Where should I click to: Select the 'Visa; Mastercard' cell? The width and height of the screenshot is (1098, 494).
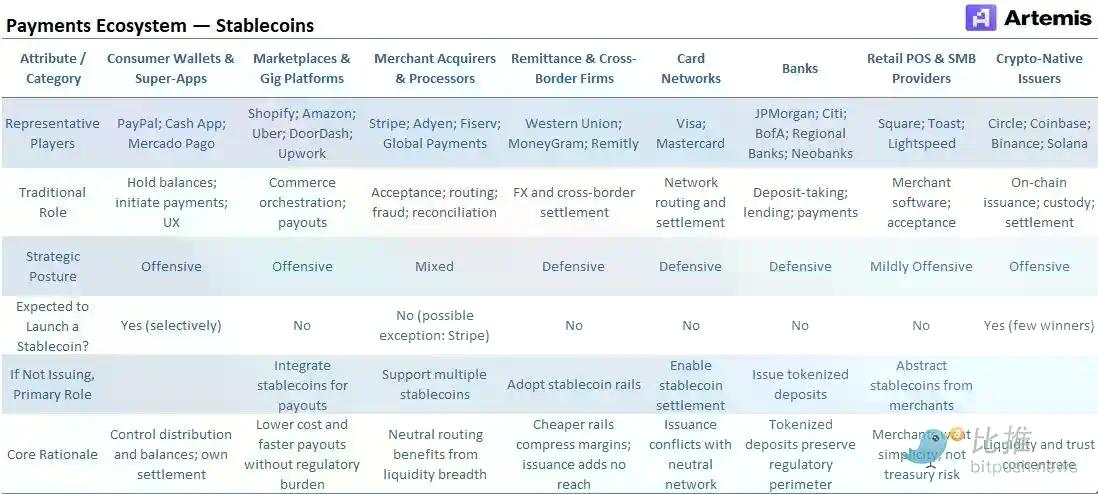point(690,133)
